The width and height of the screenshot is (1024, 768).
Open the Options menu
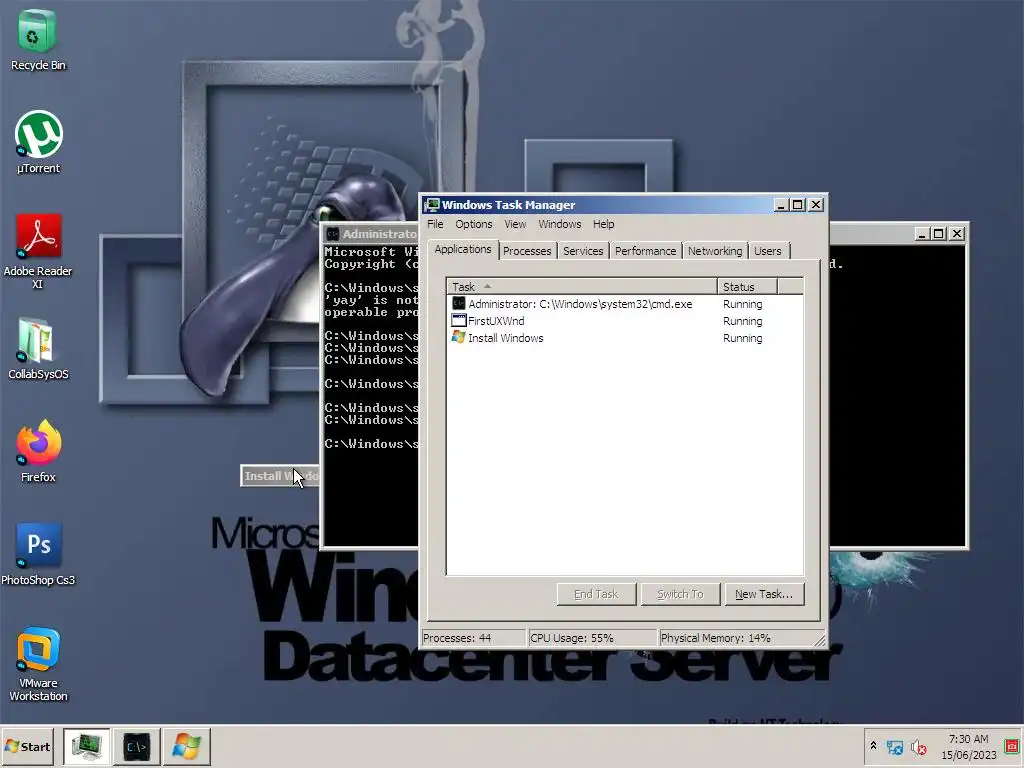coord(474,224)
